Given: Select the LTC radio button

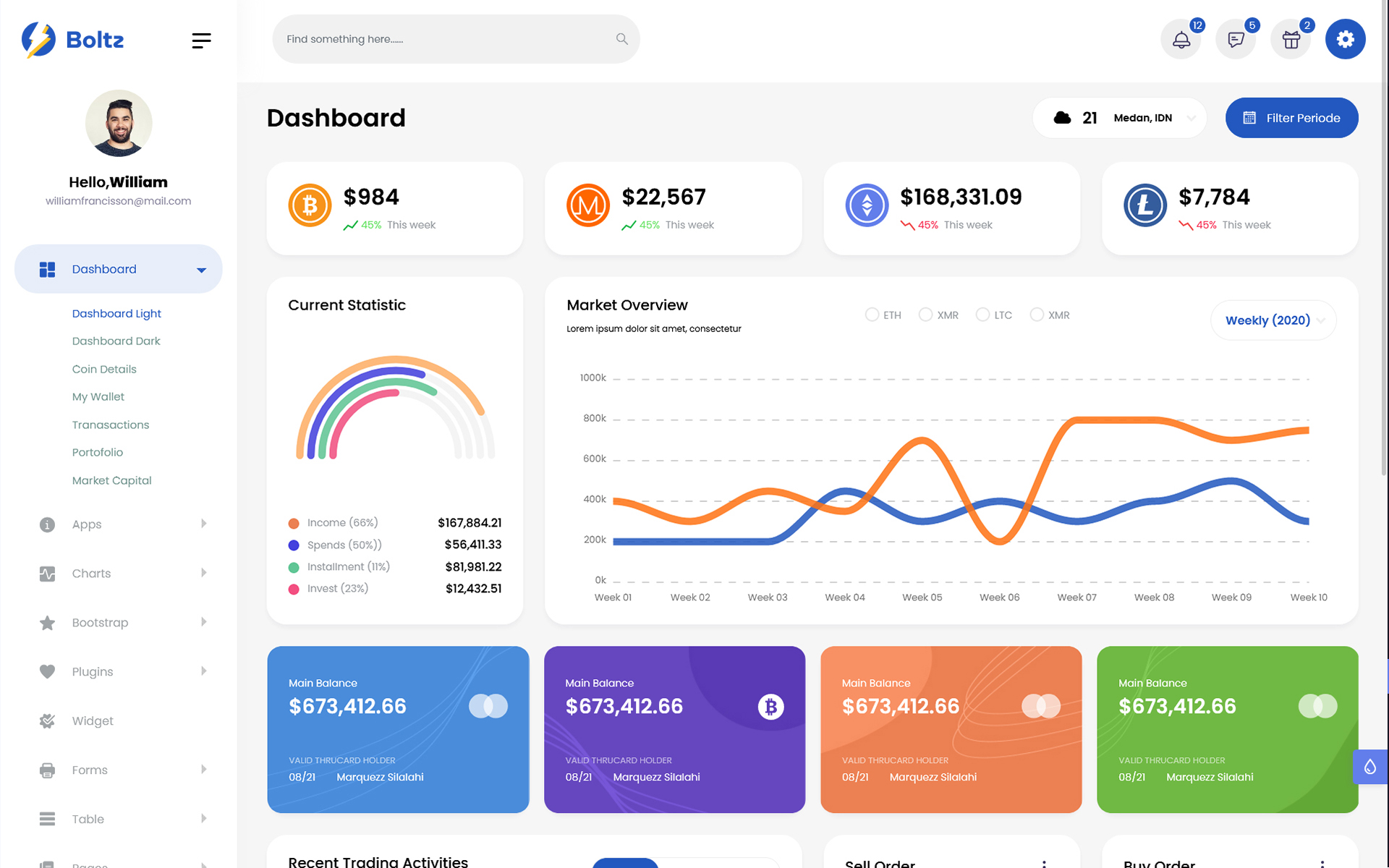Looking at the screenshot, I should click(982, 315).
